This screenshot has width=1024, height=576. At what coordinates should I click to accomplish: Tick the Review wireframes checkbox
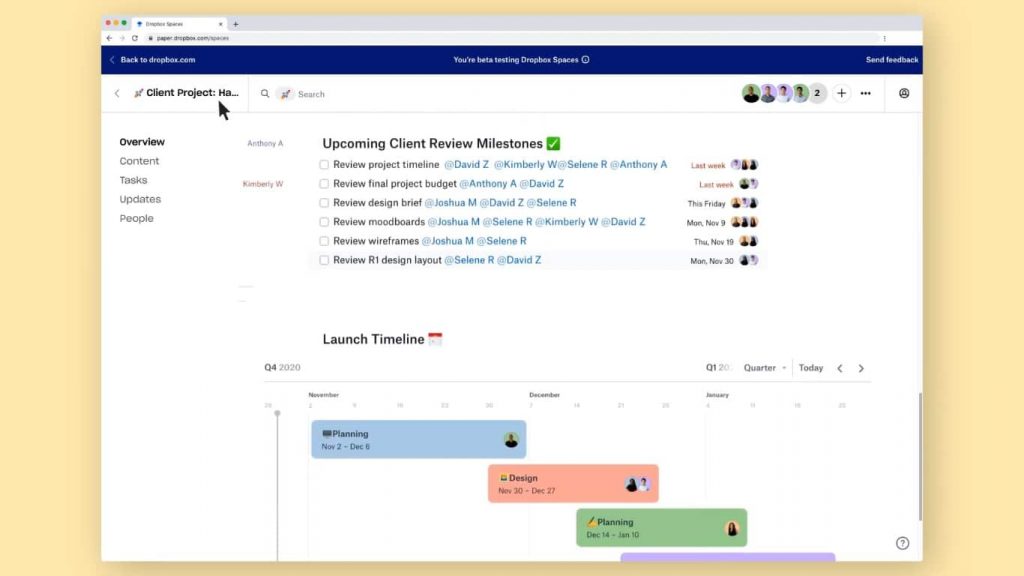(x=324, y=241)
